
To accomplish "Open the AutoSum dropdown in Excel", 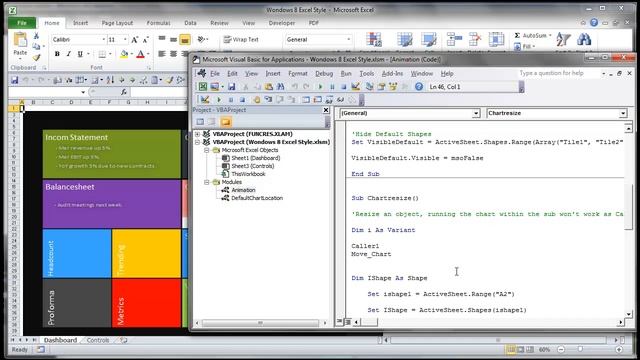I will (550, 36).
